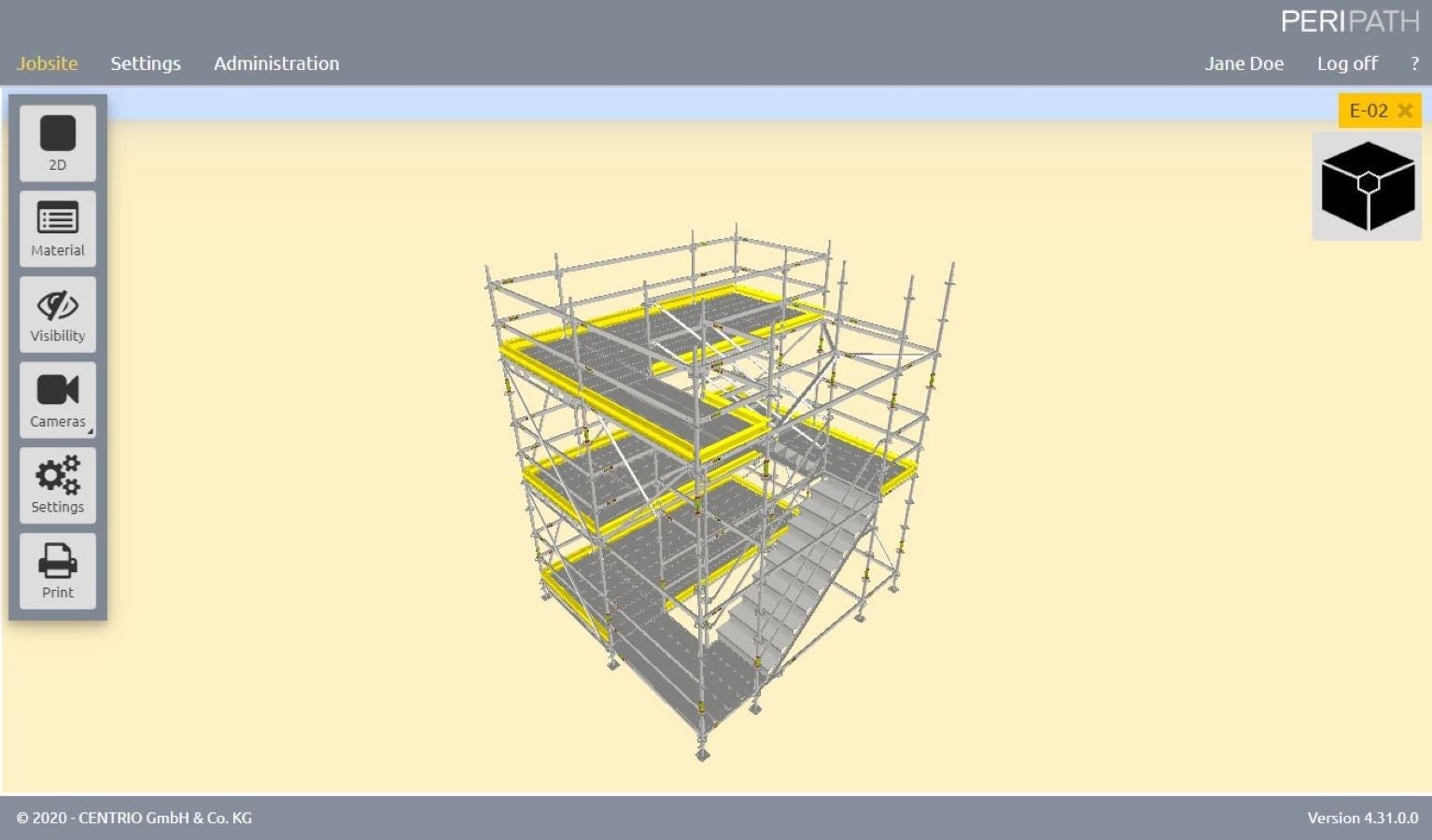Open the gears Settings in sidebar

point(57,485)
